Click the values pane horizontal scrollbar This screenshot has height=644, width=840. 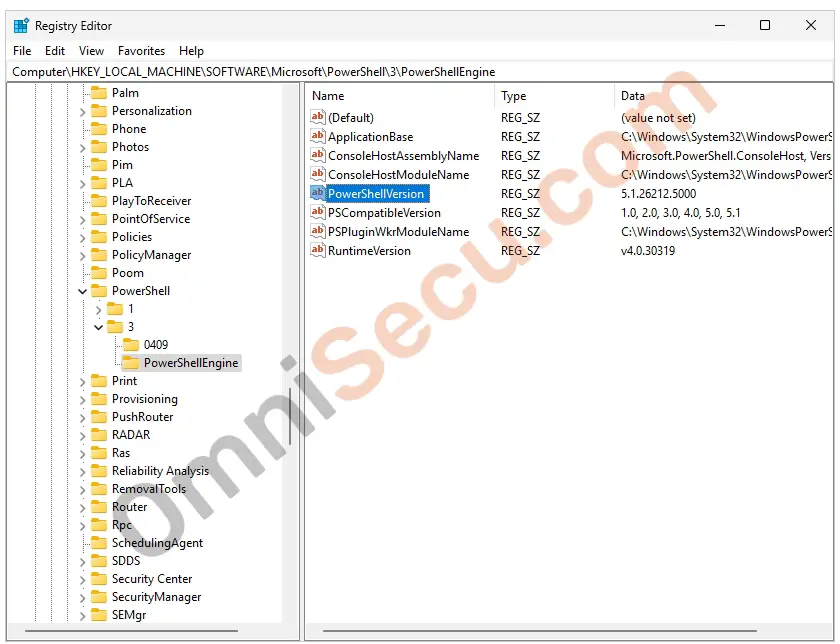(x=539, y=631)
